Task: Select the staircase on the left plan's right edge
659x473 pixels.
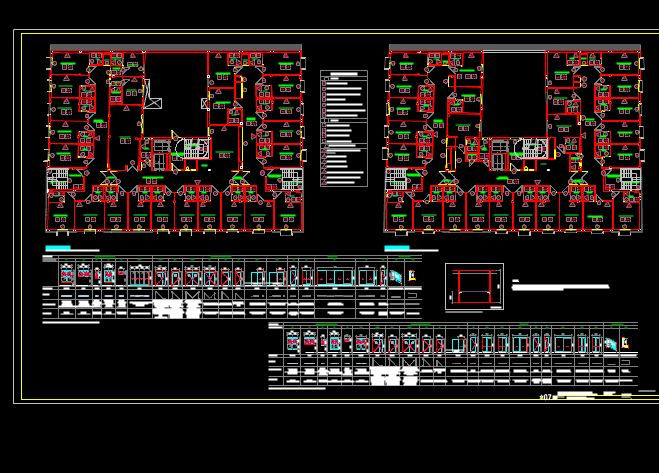Action: tap(292, 179)
